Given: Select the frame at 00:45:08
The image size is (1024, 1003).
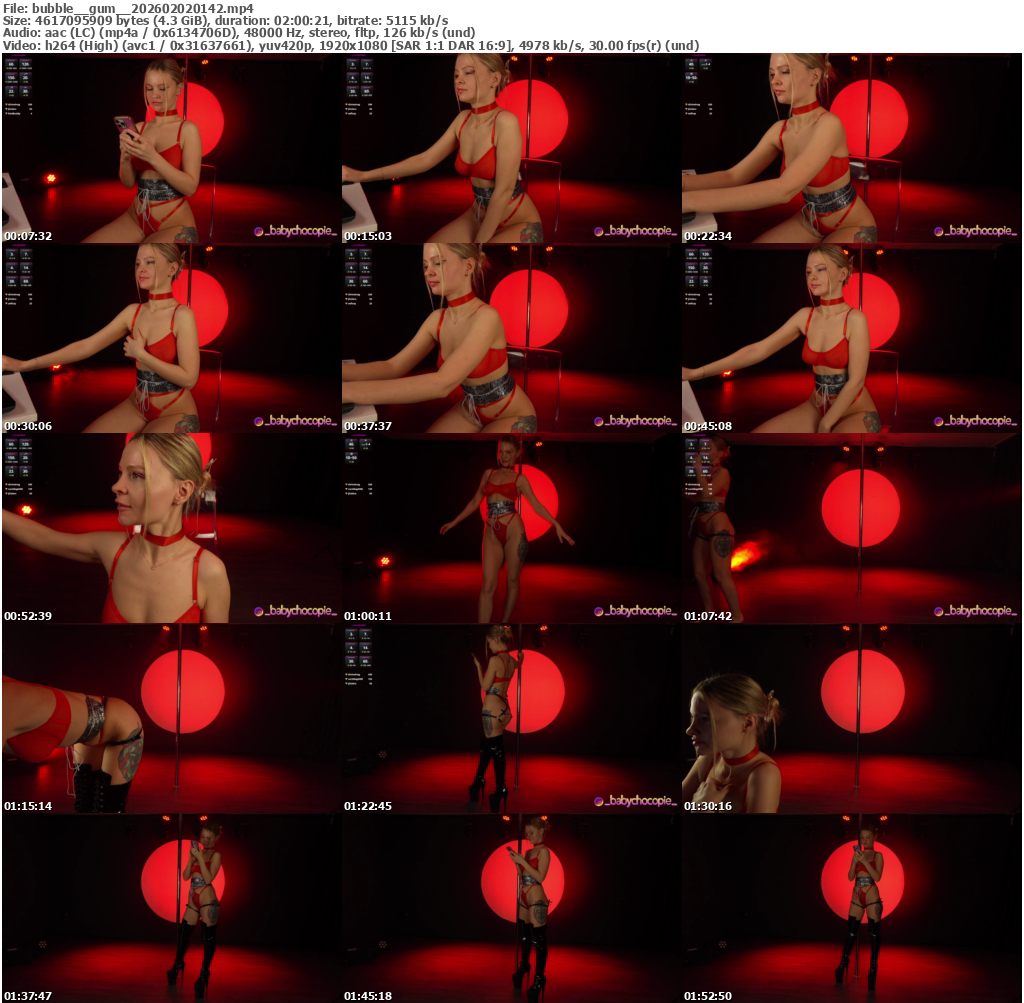Looking at the screenshot, I should [850, 338].
